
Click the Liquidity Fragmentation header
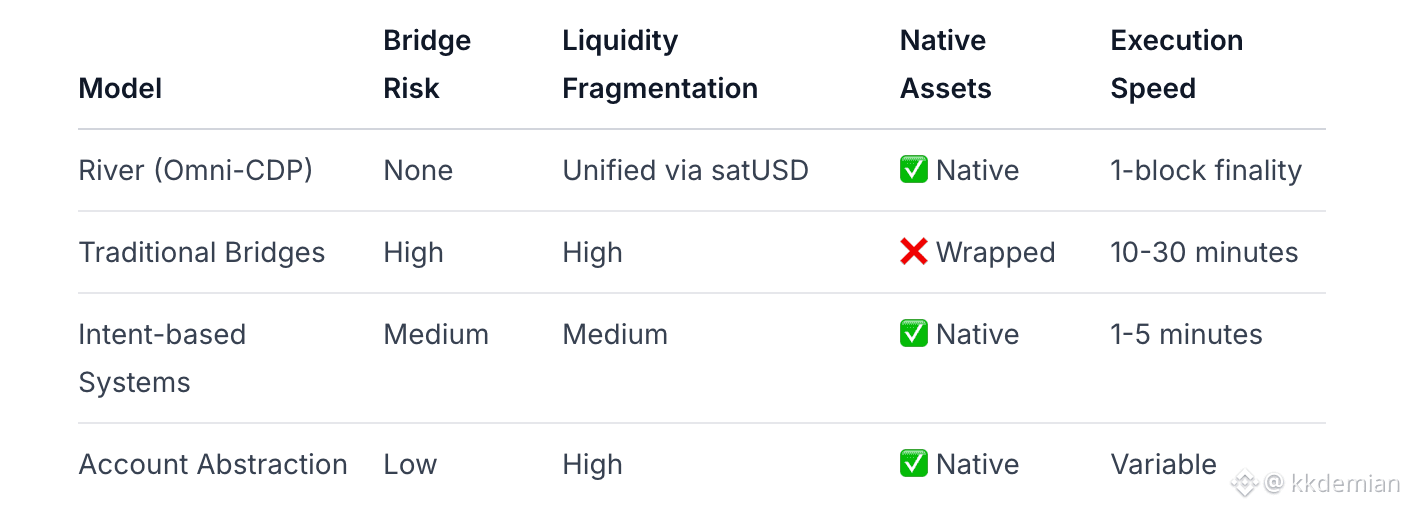(x=659, y=64)
